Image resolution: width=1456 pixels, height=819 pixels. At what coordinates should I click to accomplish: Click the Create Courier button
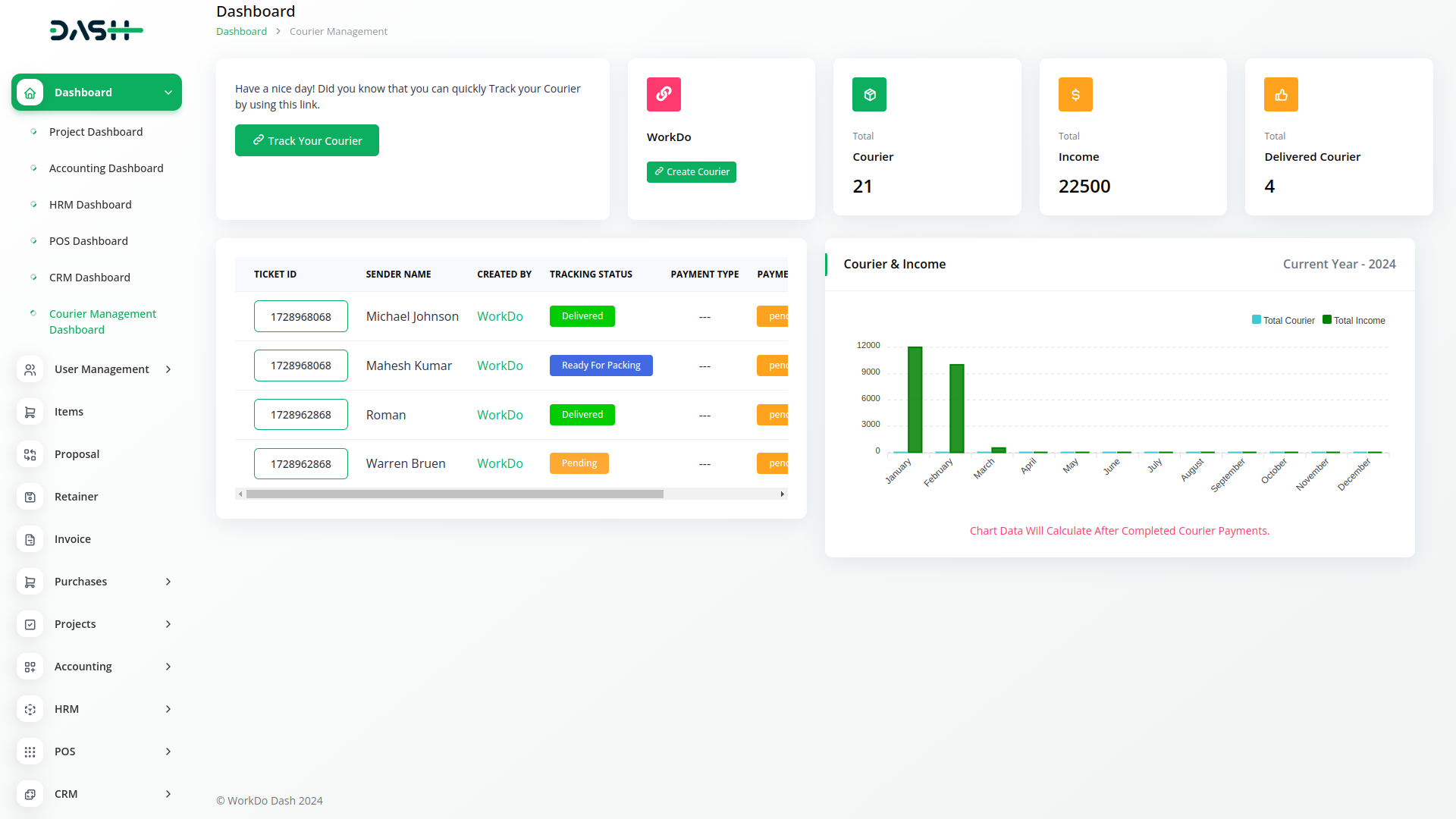coord(691,172)
